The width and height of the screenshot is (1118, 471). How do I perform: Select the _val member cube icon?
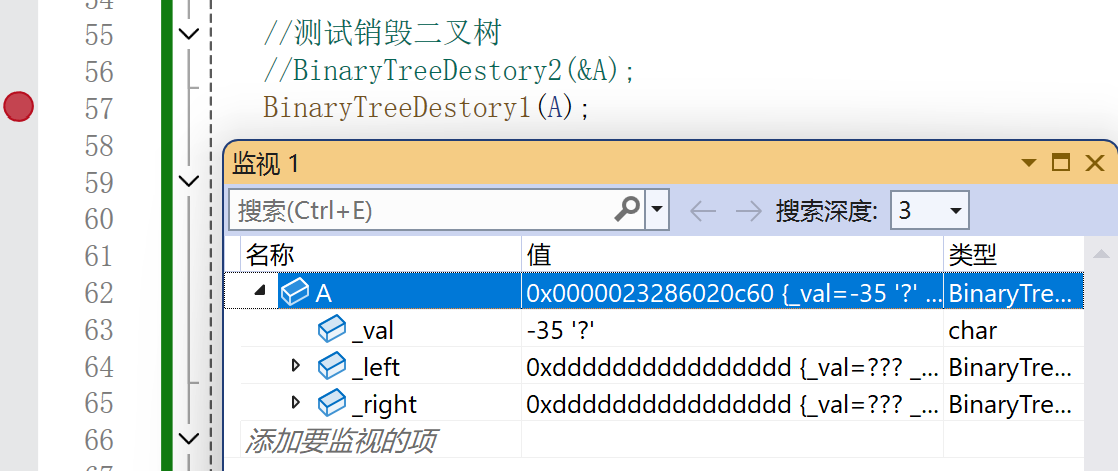pyautogui.click(x=332, y=330)
